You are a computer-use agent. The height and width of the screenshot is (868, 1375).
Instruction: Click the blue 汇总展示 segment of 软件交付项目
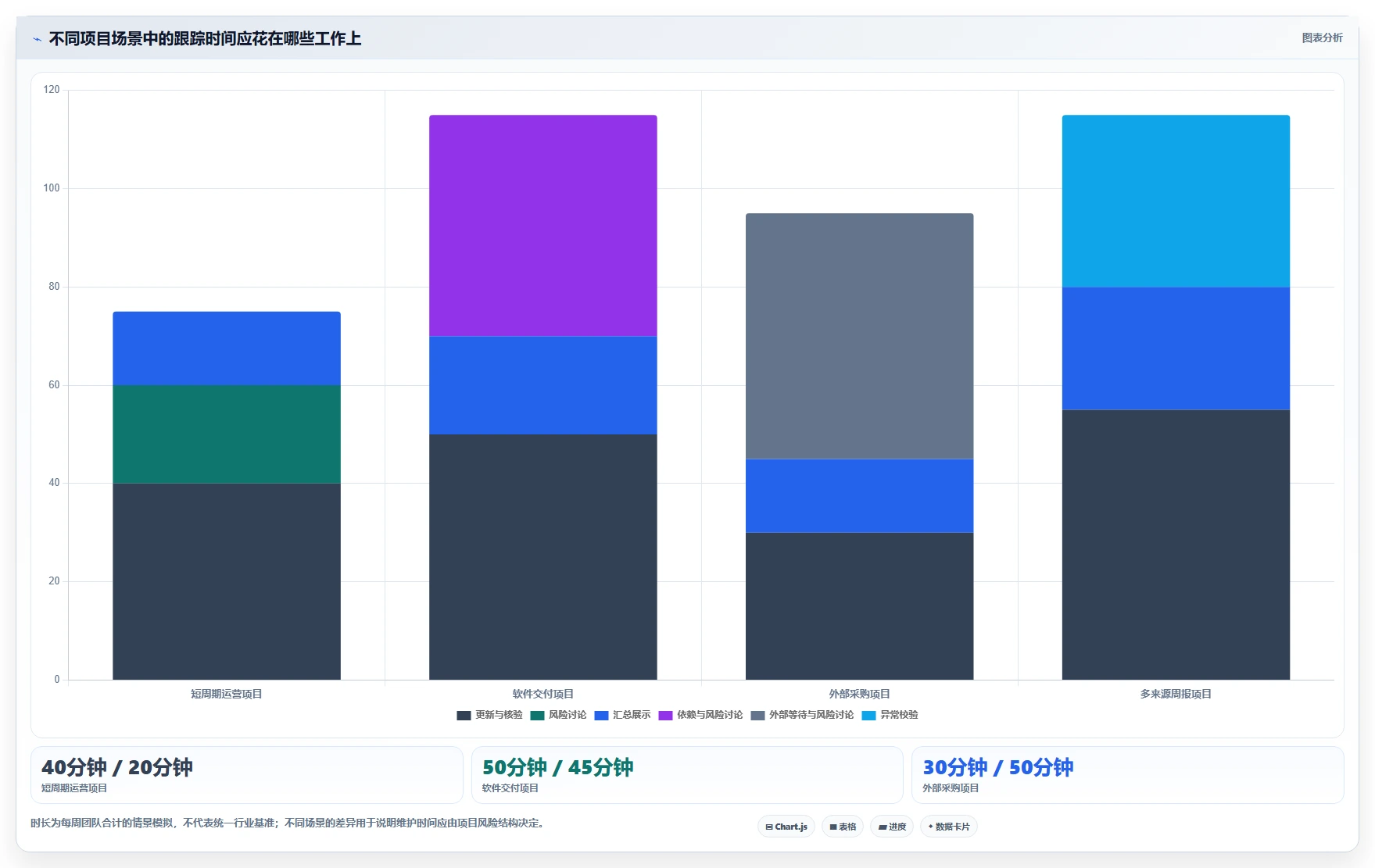543,385
